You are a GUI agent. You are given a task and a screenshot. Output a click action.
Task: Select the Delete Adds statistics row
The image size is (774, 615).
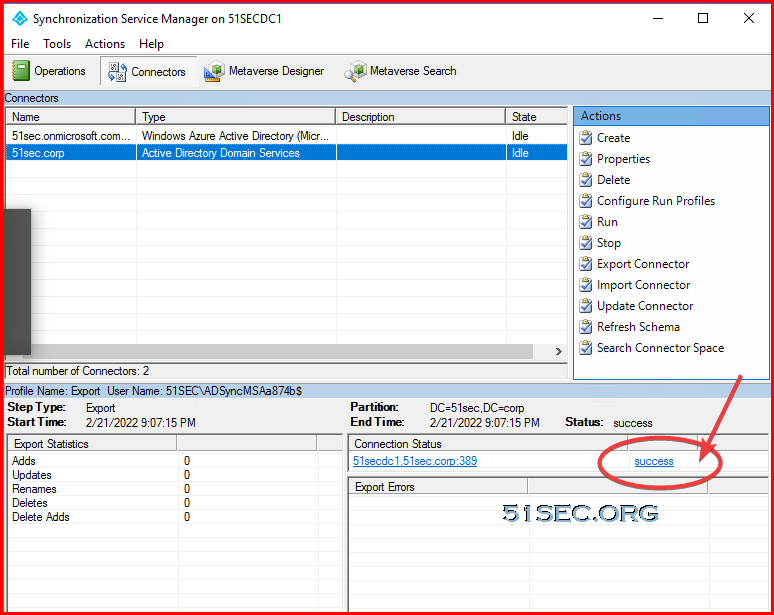tap(174, 517)
